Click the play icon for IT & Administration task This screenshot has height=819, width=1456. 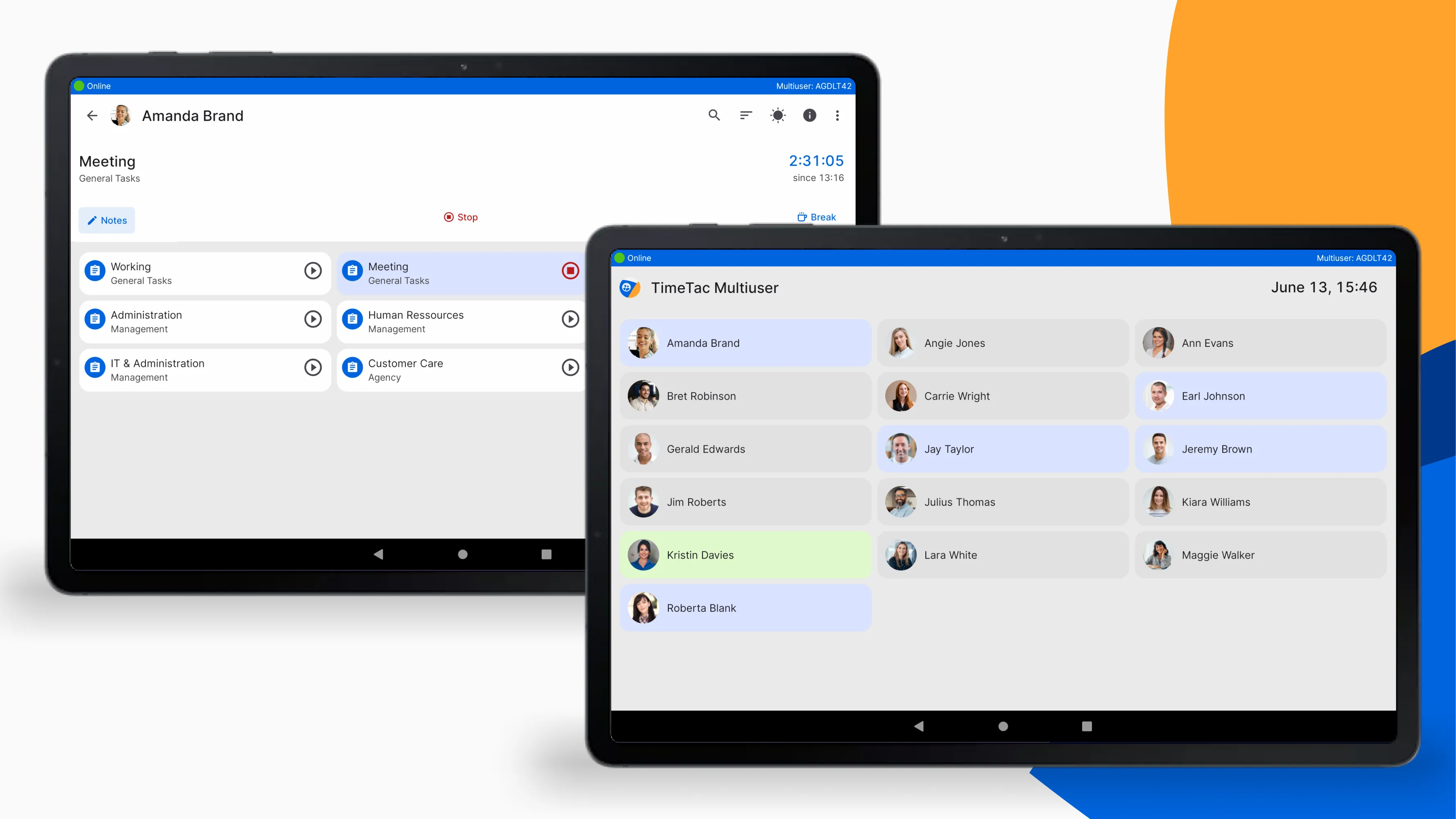(x=313, y=367)
